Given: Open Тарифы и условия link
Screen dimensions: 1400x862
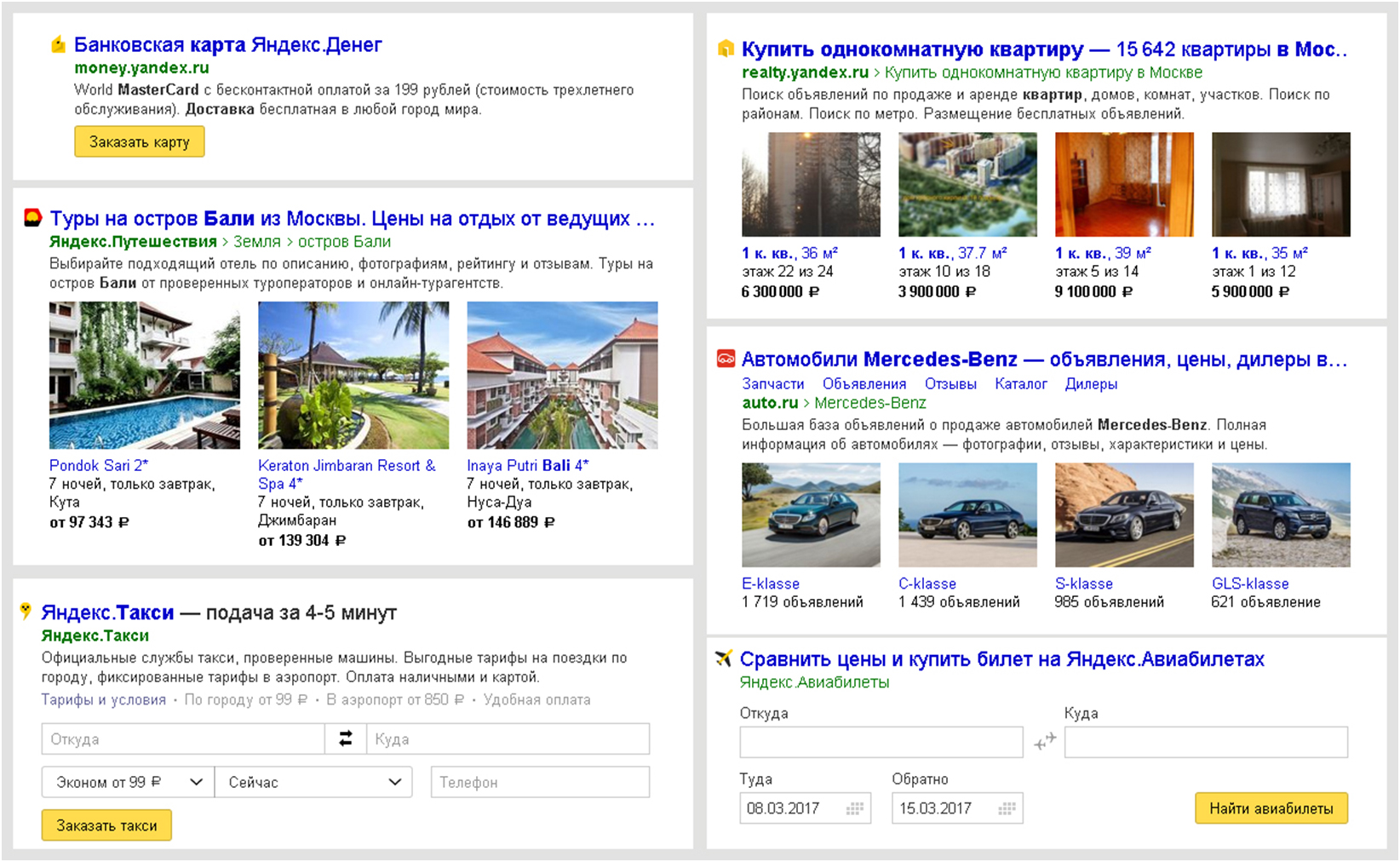Looking at the screenshot, I should [103, 699].
